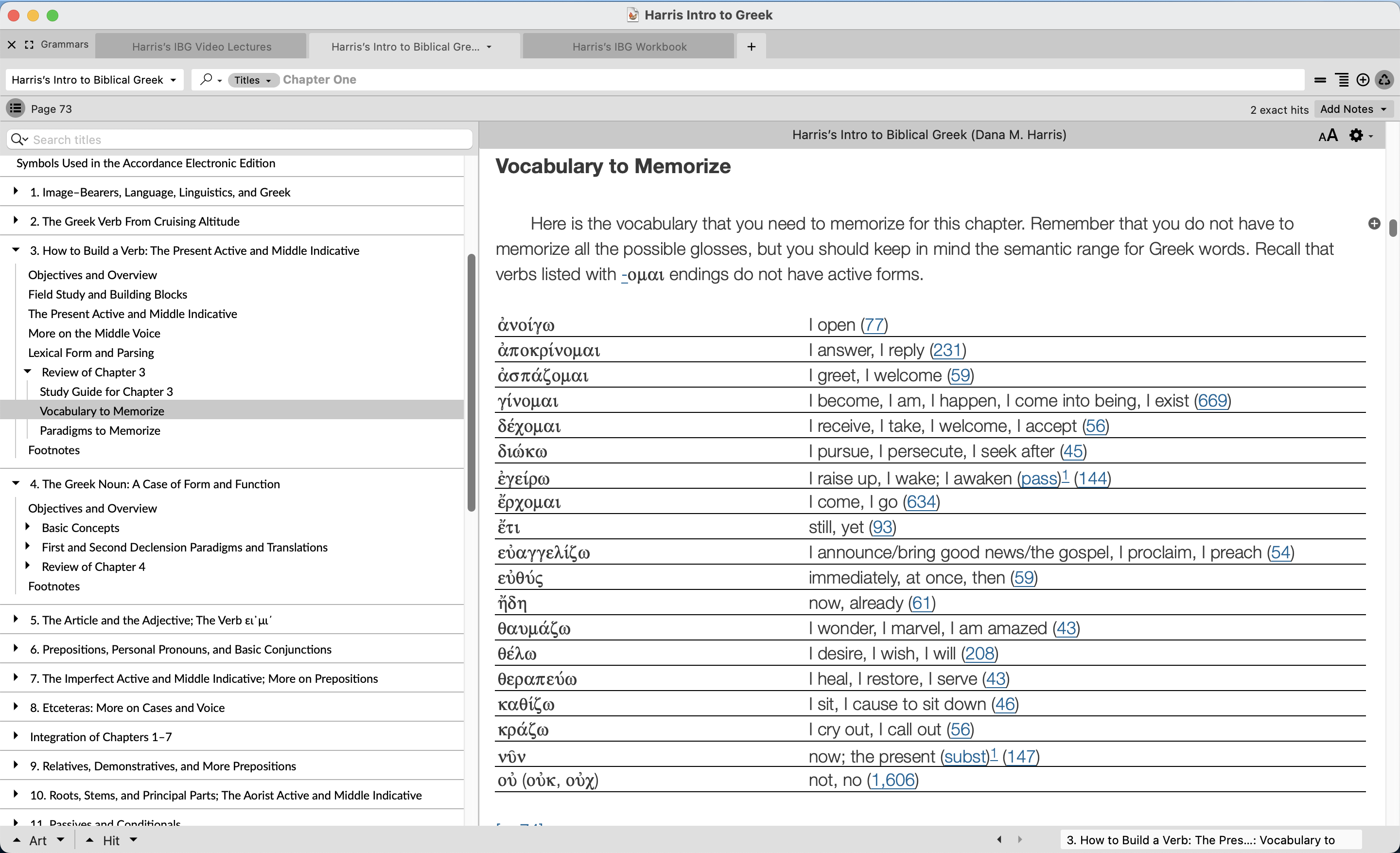Open the Titles search field dropdown
The height and width of the screenshot is (853, 1400).
[x=253, y=80]
